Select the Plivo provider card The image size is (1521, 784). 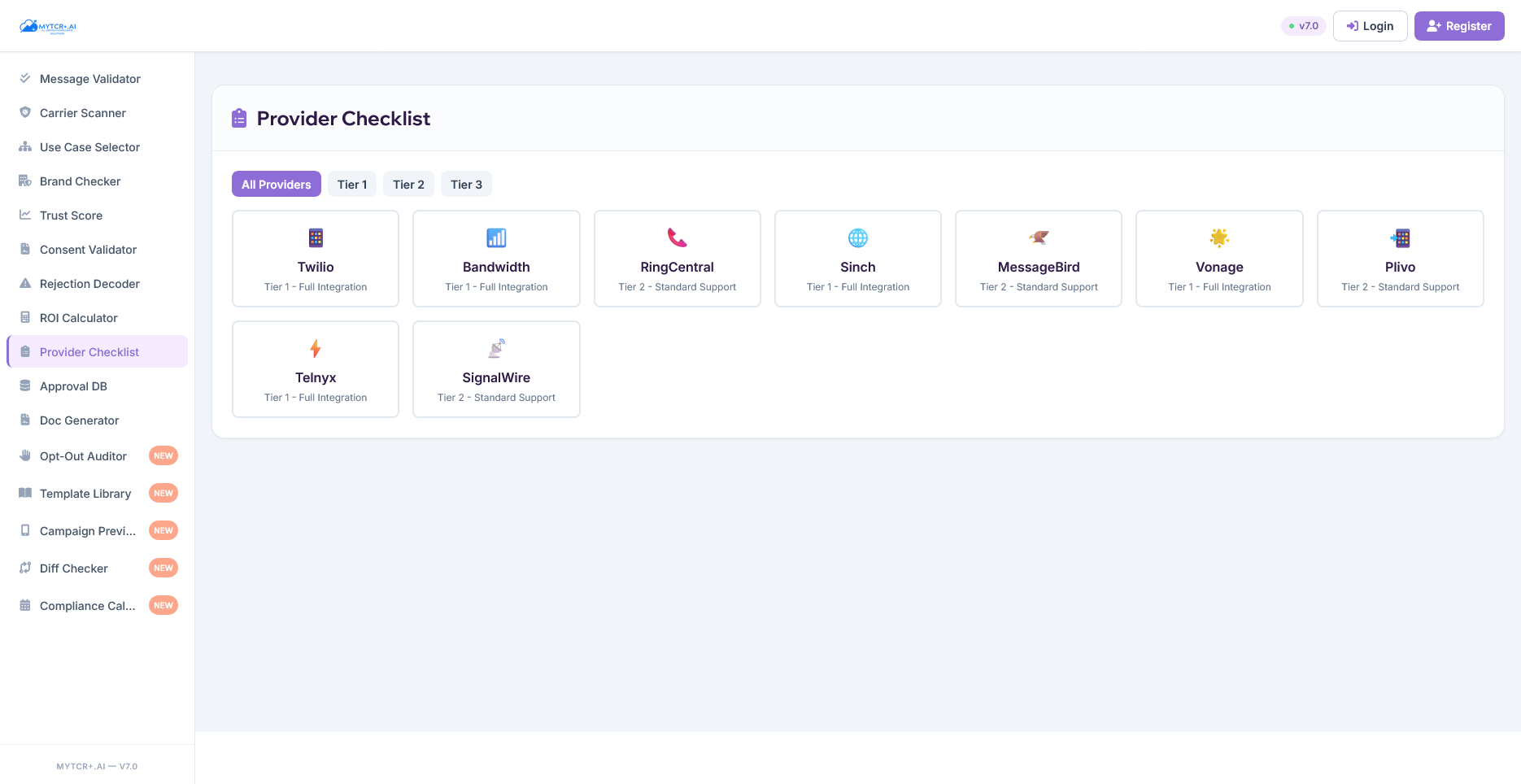pos(1400,259)
